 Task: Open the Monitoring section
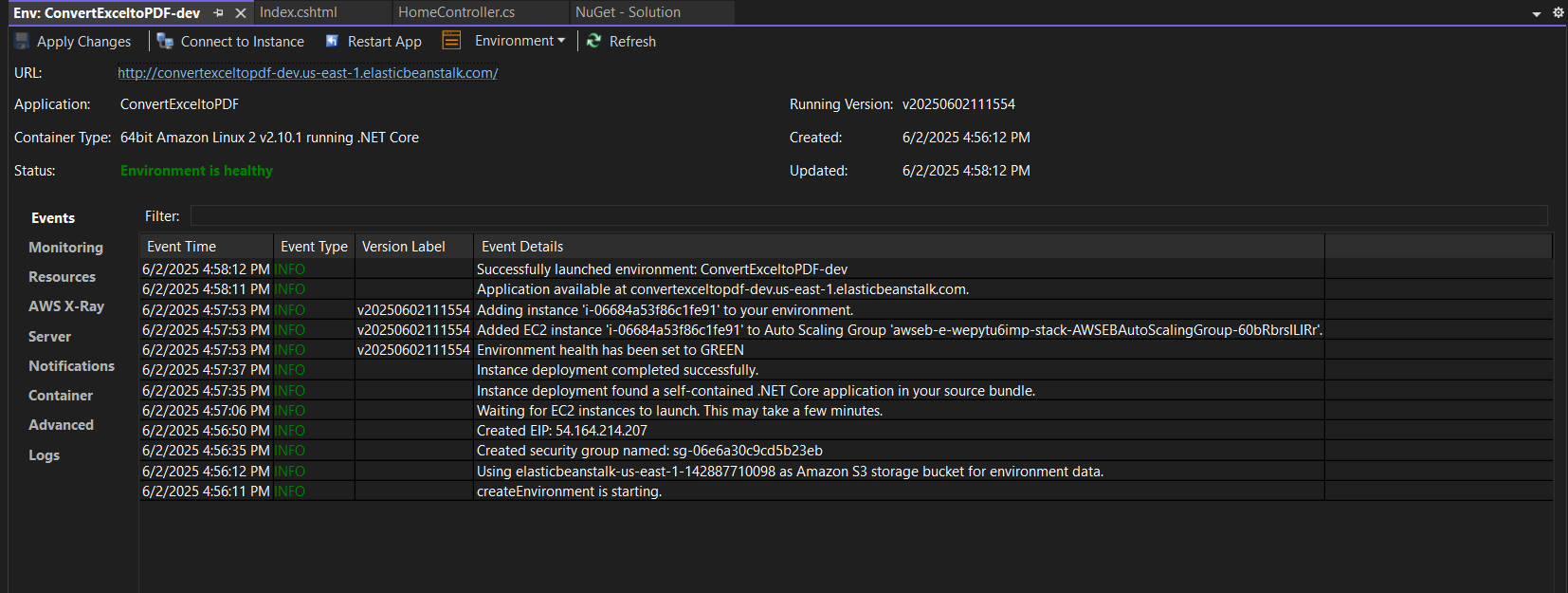pyautogui.click(x=65, y=248)
